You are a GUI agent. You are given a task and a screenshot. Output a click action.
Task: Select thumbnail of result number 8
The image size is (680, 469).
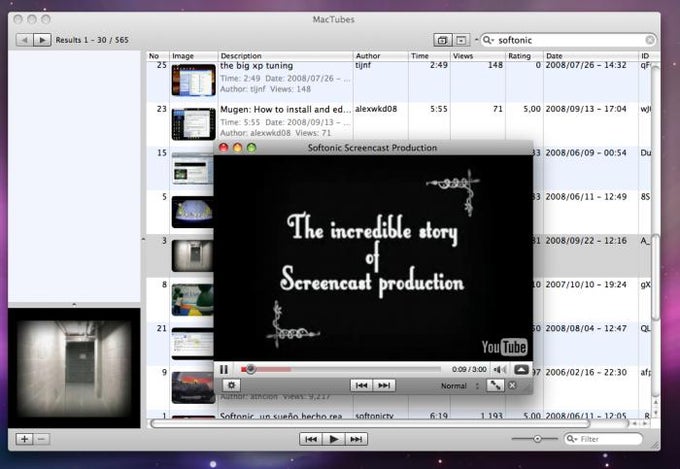193,300
